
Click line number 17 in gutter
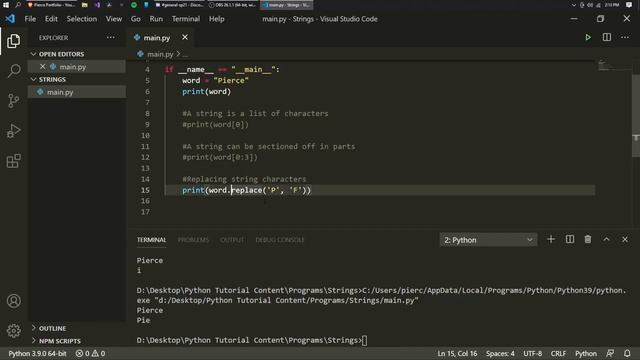tap(145, 212)
